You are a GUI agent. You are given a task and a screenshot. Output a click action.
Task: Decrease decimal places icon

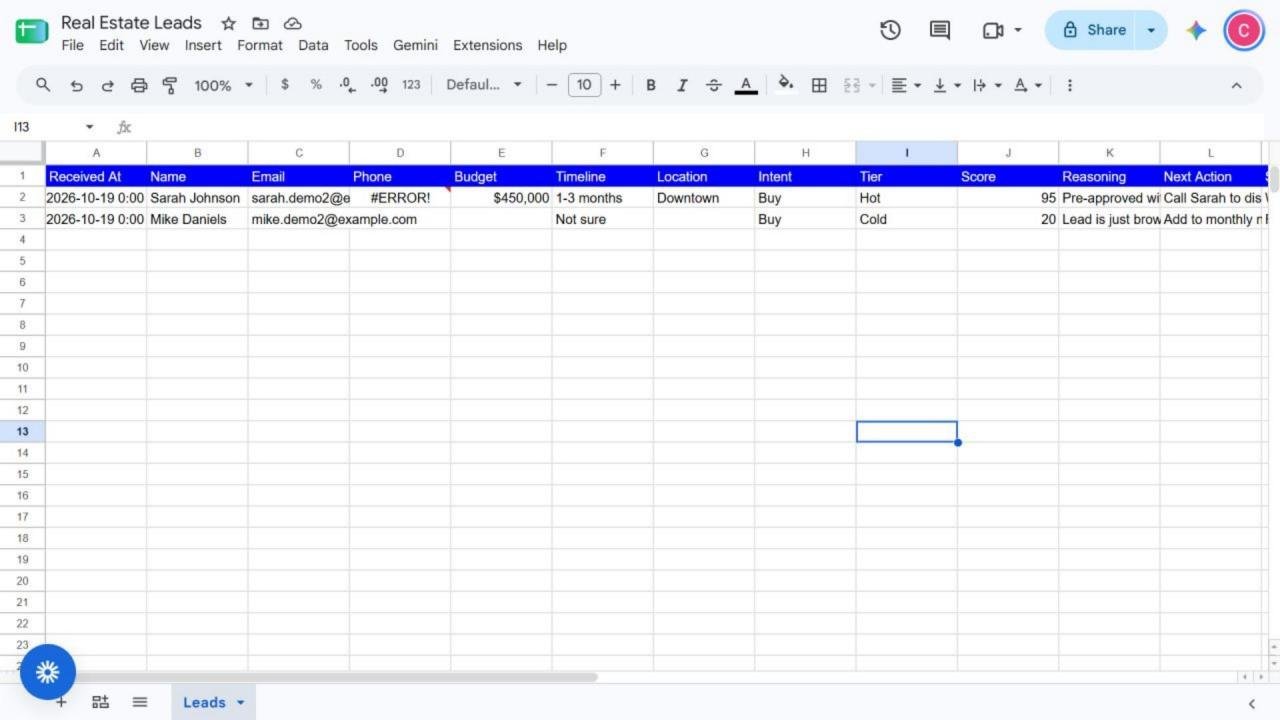pos(347,85)
